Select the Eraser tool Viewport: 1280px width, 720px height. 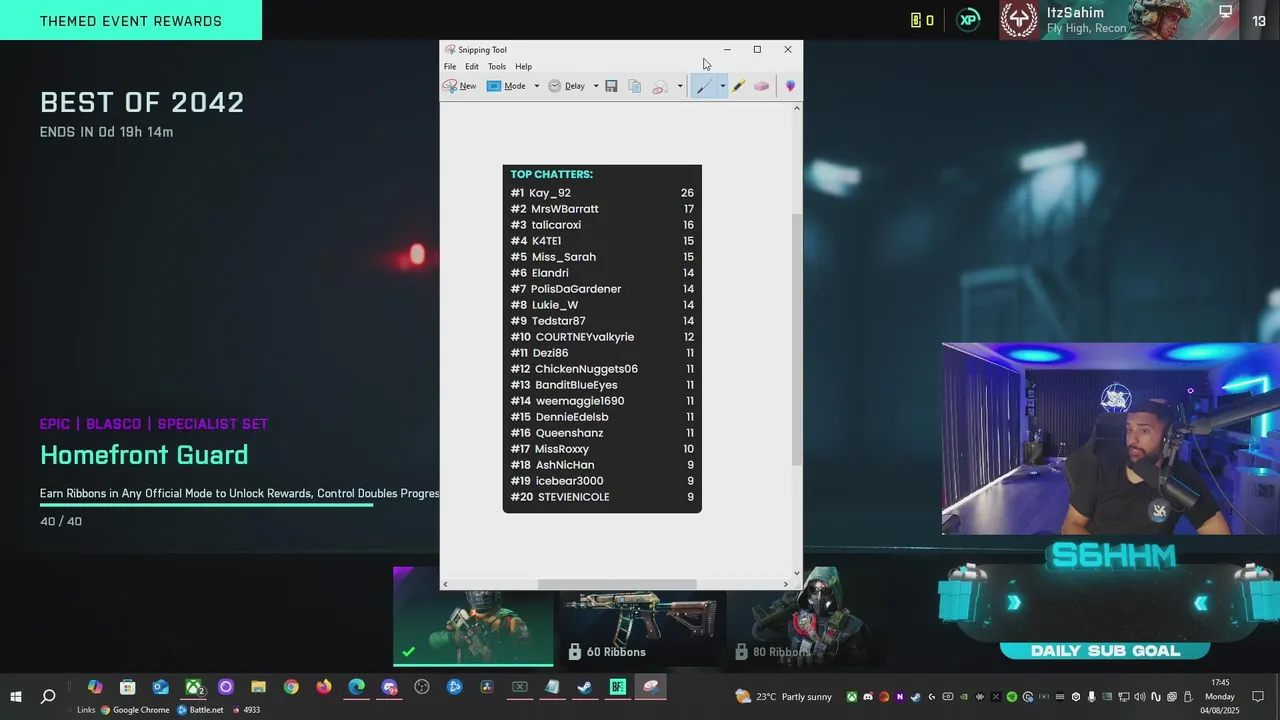pos(762,86)
